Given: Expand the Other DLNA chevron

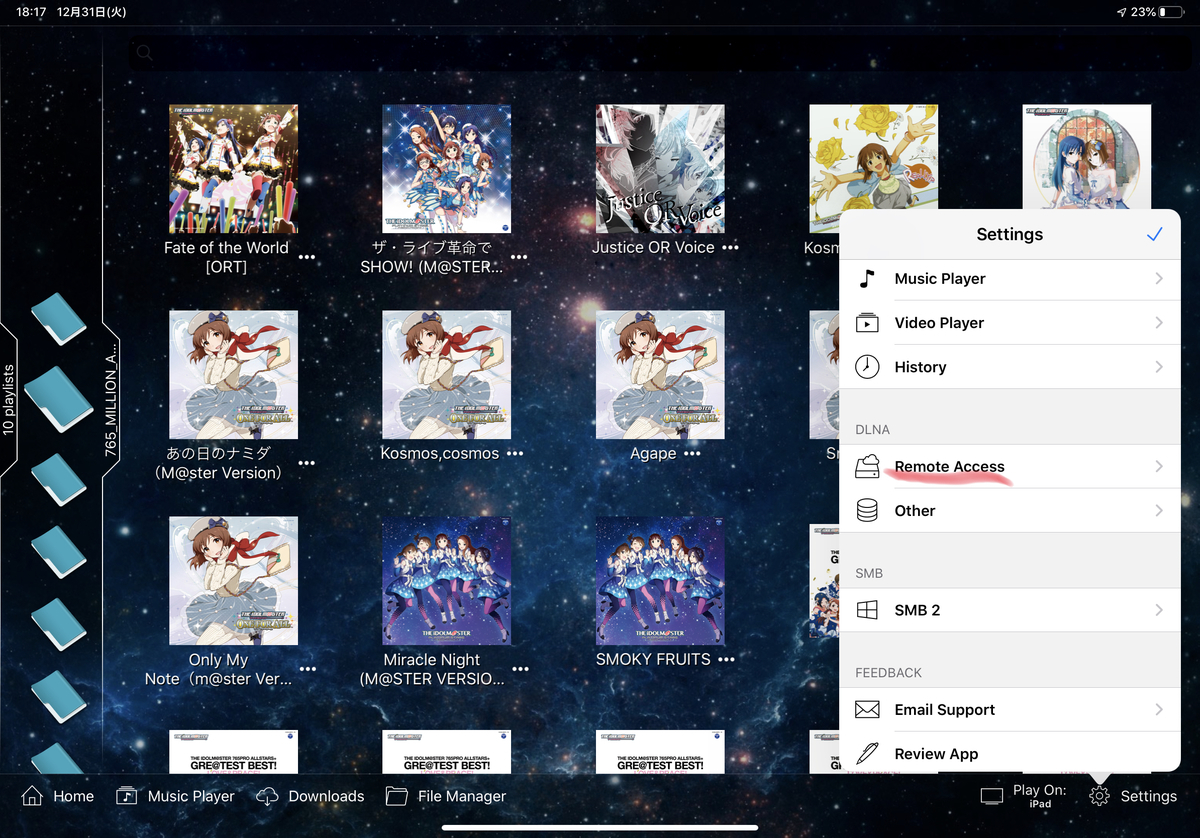Looking at the screenshot, I should coord(1159,510).
